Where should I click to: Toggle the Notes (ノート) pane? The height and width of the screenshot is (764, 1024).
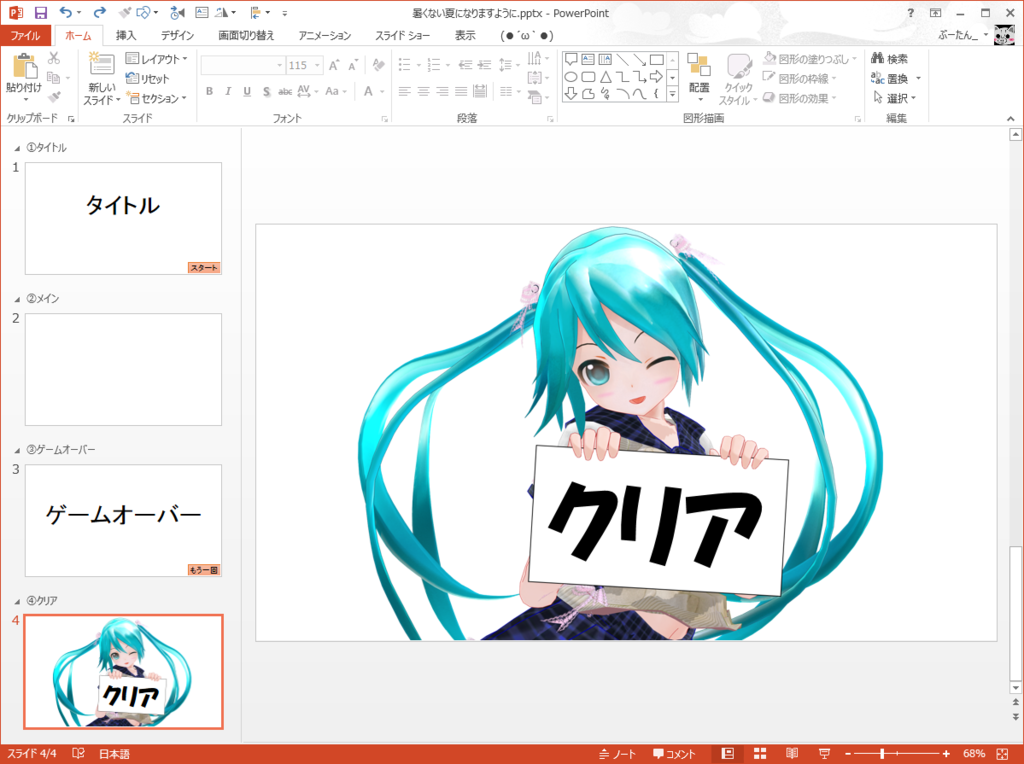click(x=617, y=754)
